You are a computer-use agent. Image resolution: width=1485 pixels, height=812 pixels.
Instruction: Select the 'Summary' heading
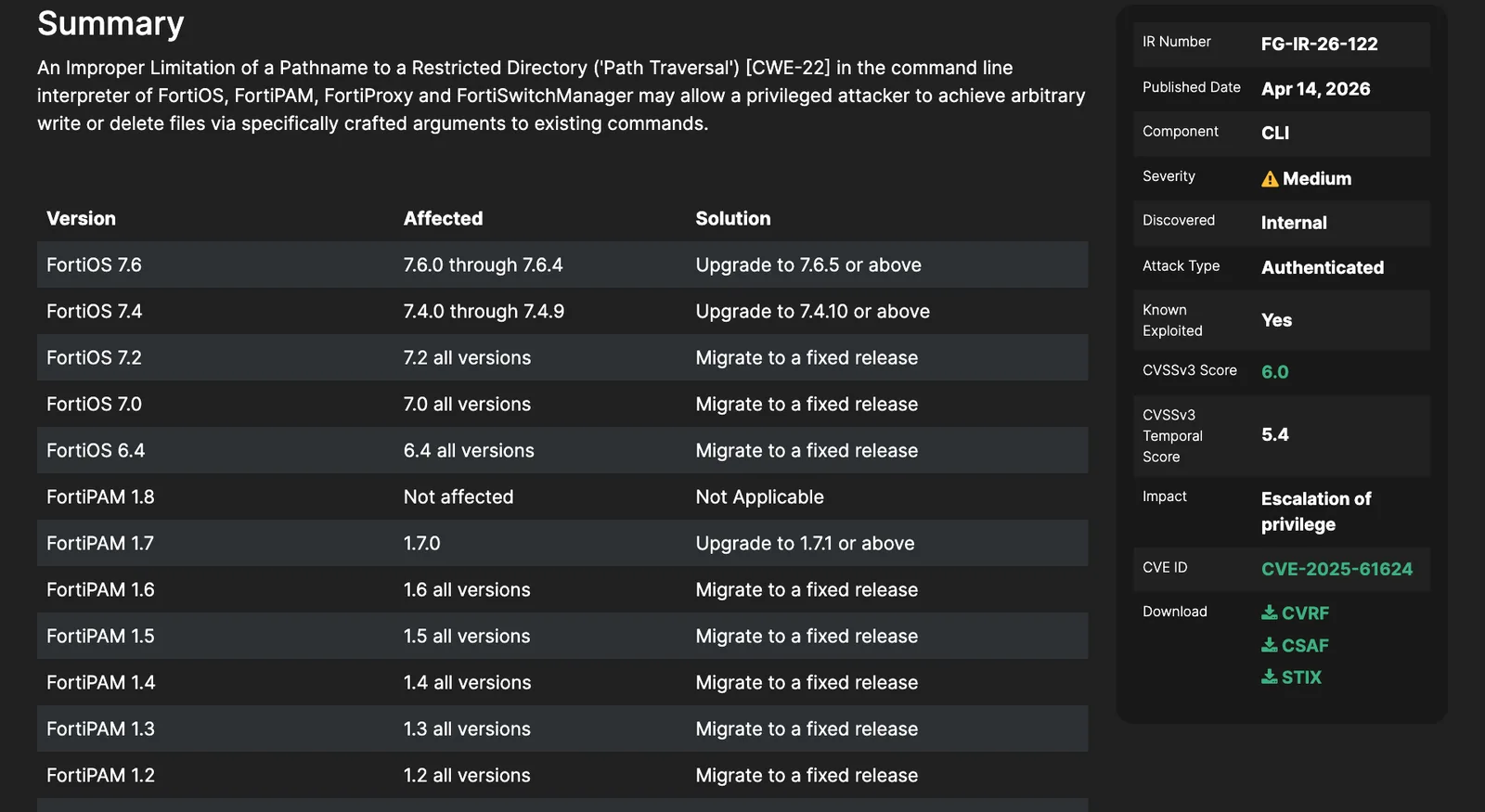point(110,23)
